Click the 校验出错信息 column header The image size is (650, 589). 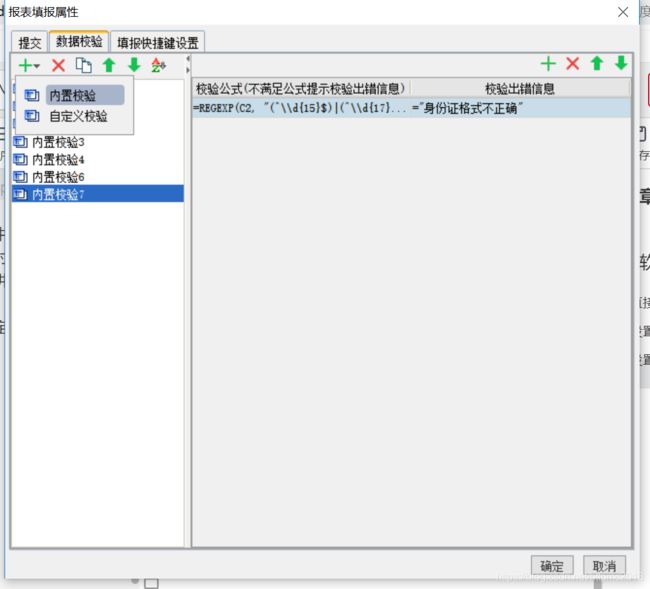[x=521, y=88]
